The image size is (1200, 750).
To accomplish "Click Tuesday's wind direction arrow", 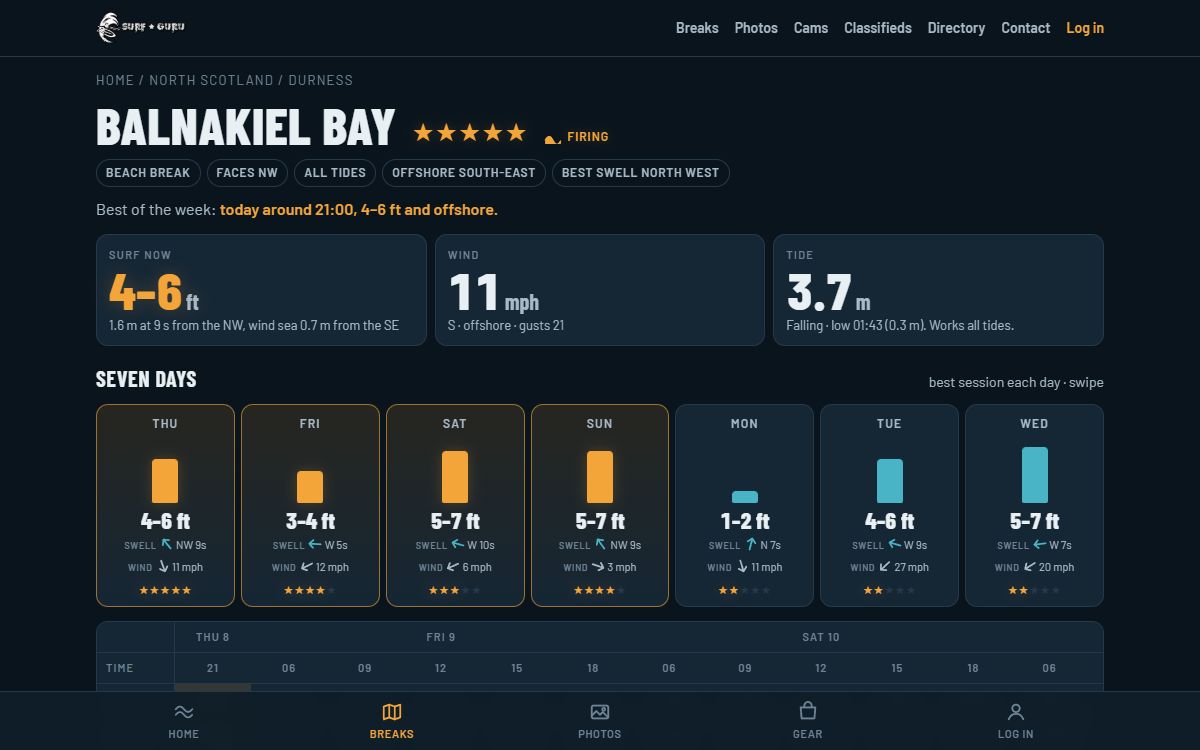I will [x=885, y=567].
